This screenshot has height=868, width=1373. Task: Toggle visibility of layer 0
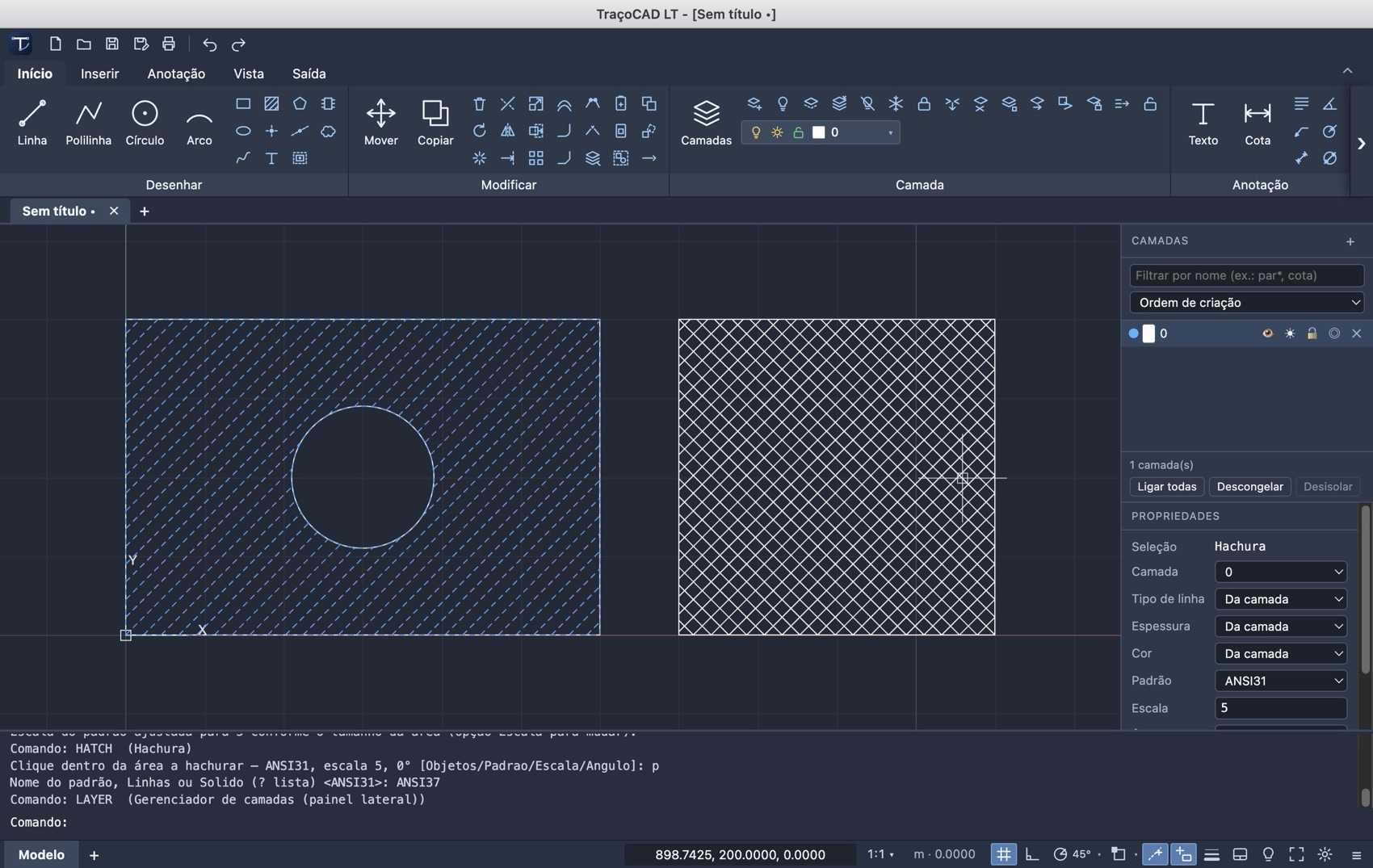click(1267, 333)
